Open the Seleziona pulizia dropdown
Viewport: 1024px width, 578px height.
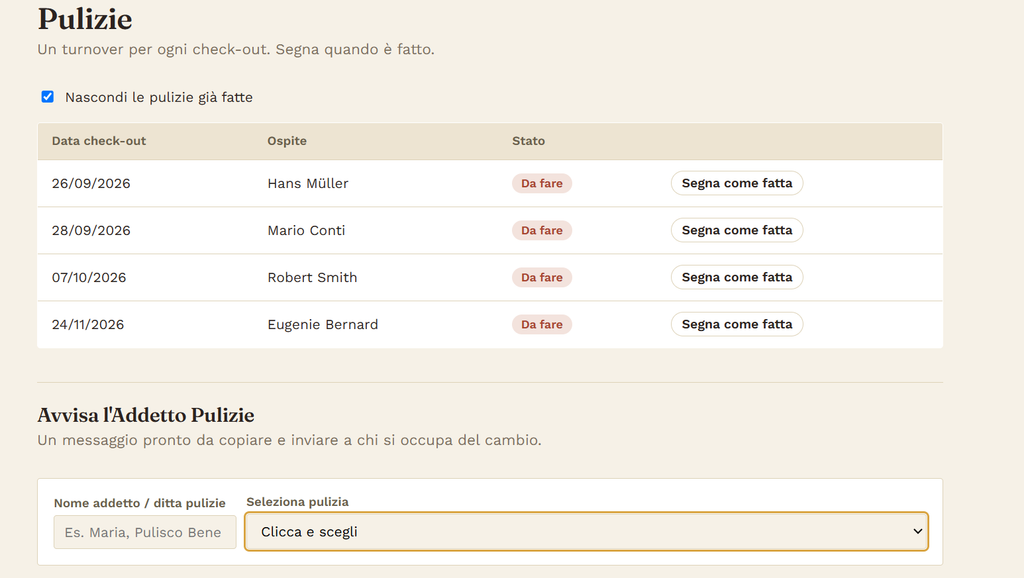pos(586,532)
